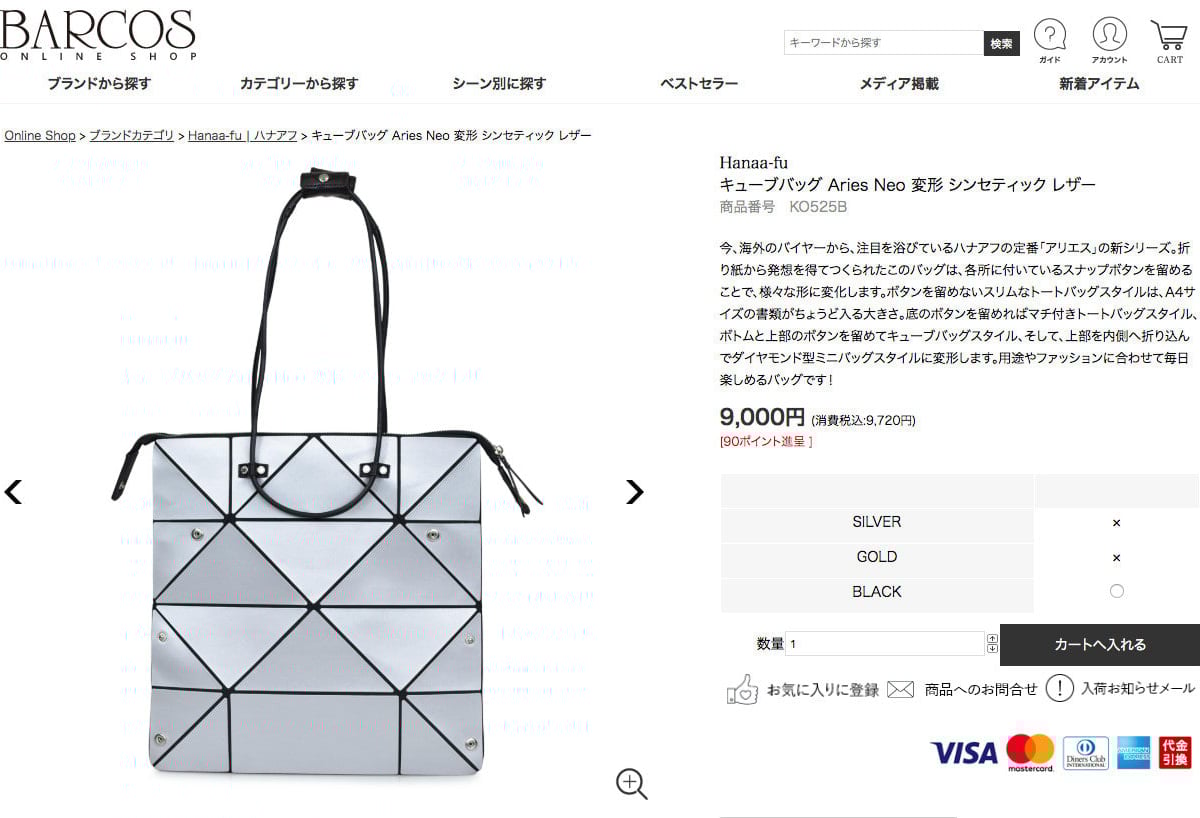Image resolution: width=1200 pixels, height=818 pixels.
Task: Click the exclamation restock notification icon
Action: (x=1059, y=688)
